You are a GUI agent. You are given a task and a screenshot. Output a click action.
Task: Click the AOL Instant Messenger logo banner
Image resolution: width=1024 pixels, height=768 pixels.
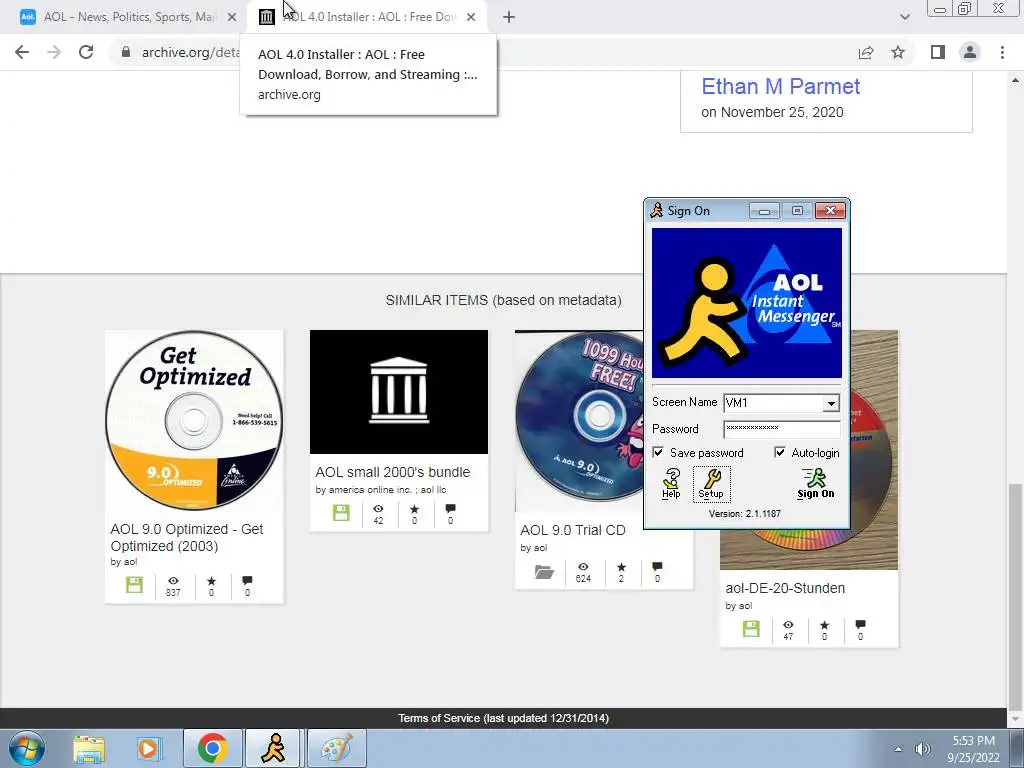point(746,302)
